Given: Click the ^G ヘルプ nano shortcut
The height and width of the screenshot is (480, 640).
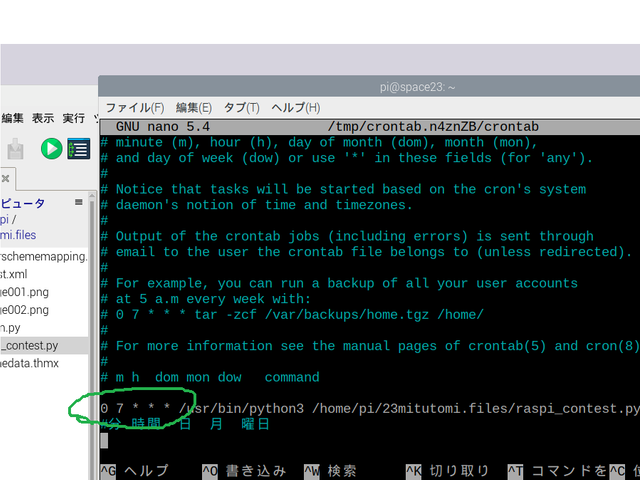Looking at the screenshot, I should pos(134,471).
